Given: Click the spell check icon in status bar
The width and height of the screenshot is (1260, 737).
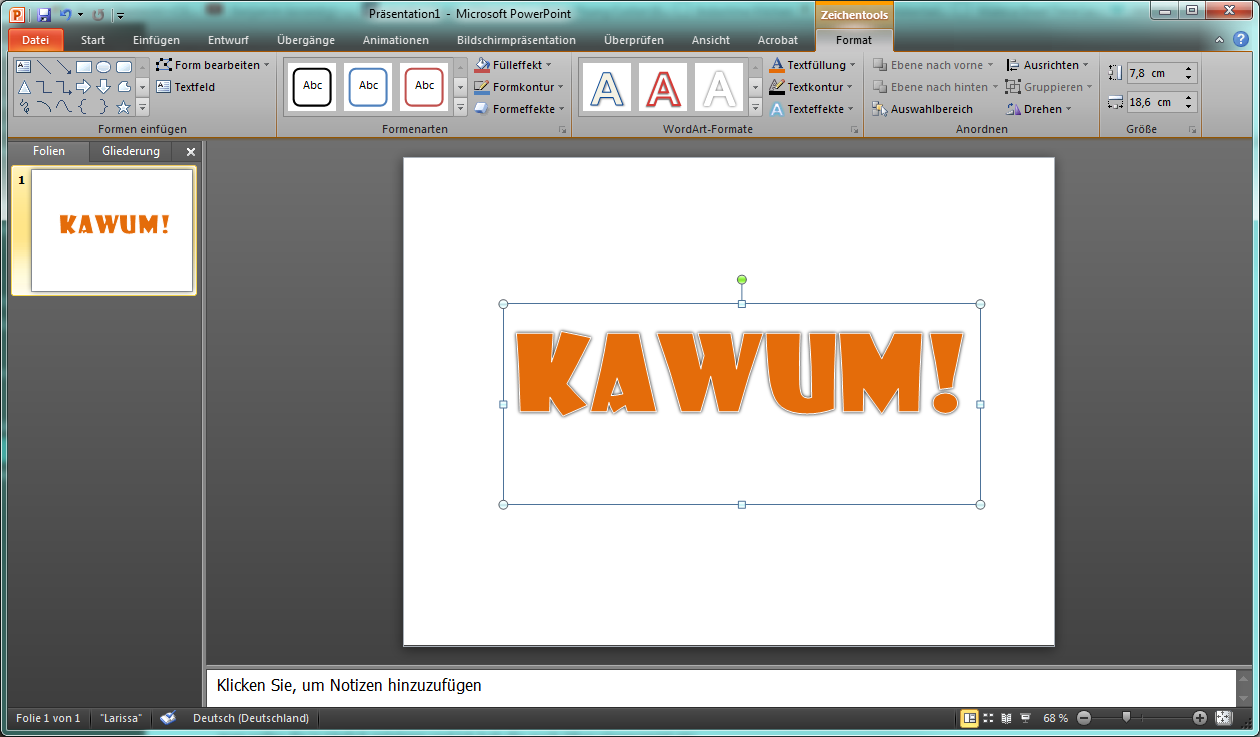Looking at the screenshot, I should (168, 718).
